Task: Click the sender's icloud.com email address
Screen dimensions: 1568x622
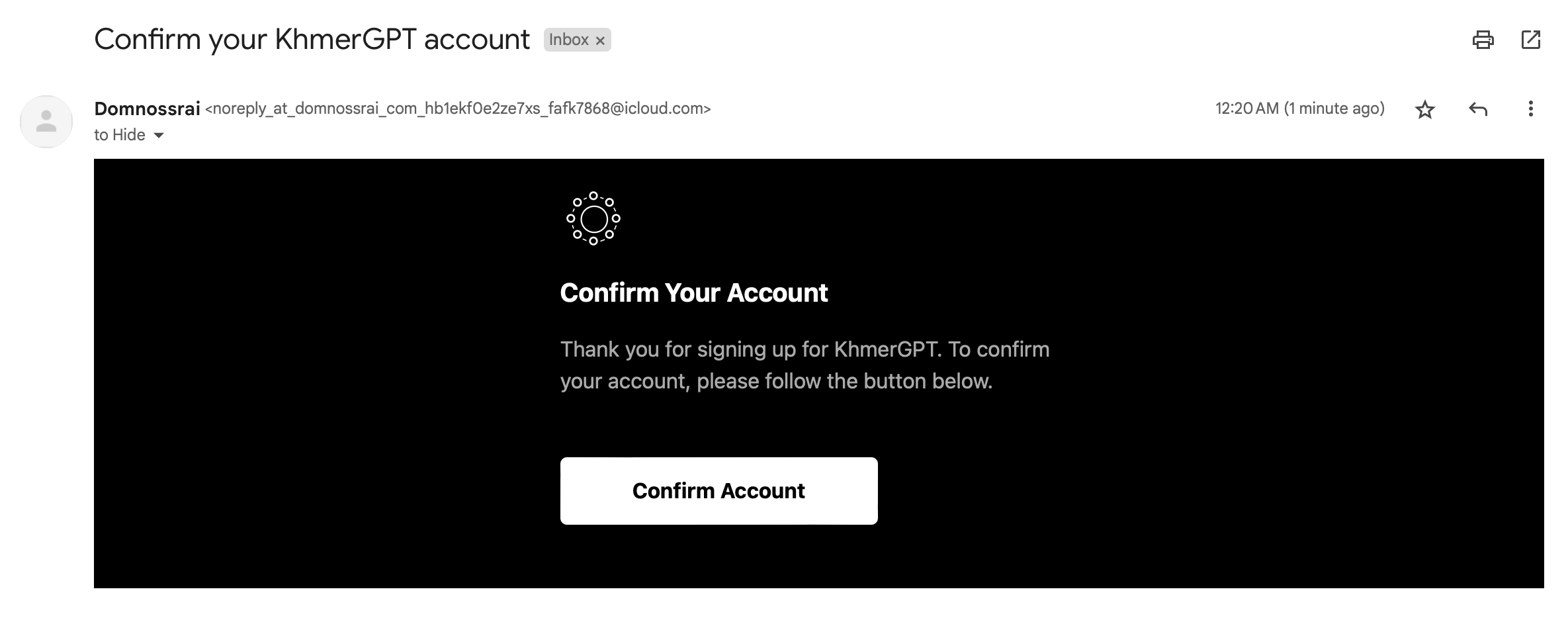Action: pos(458,109)
